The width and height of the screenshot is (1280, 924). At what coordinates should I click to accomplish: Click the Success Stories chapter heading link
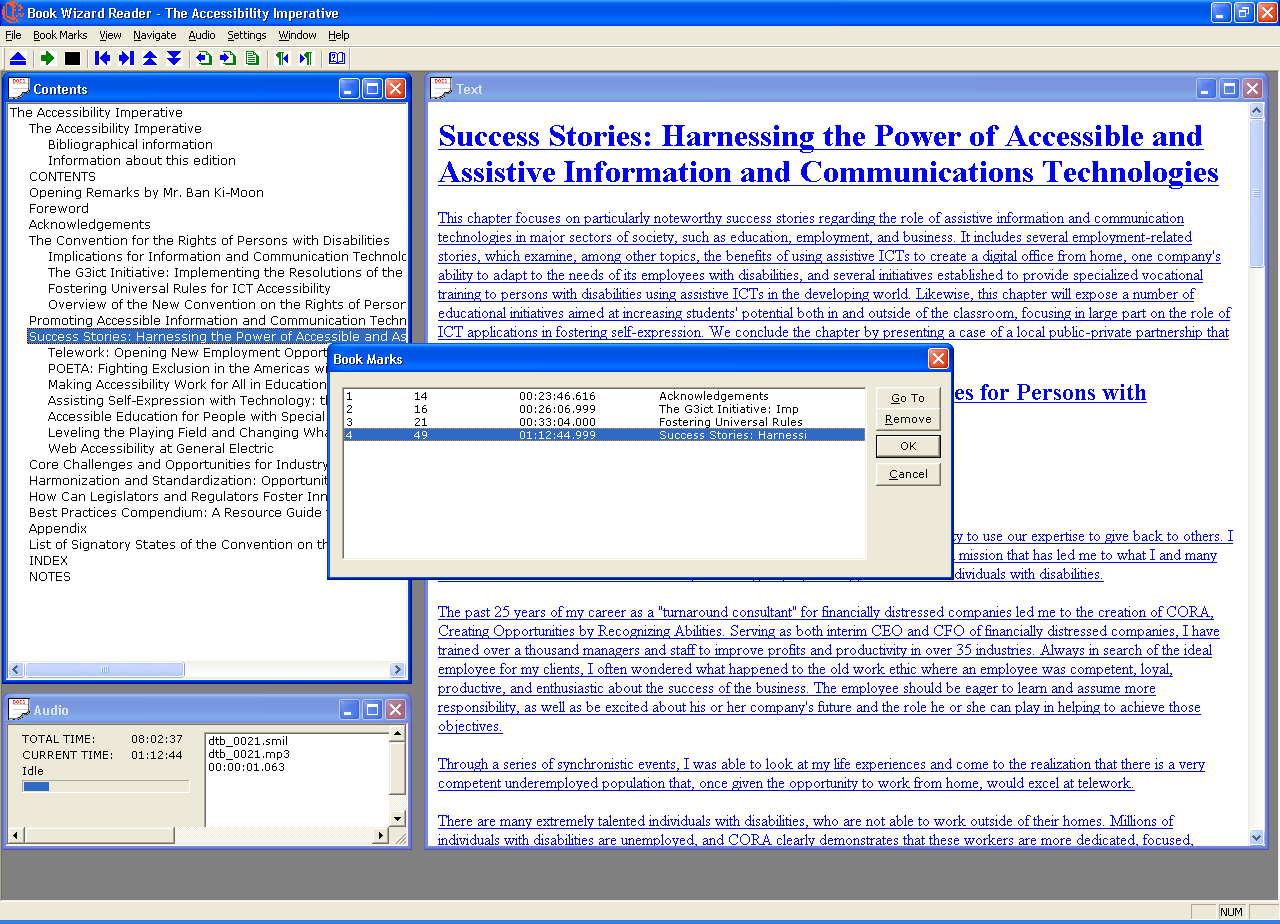[x=828, y=153]
